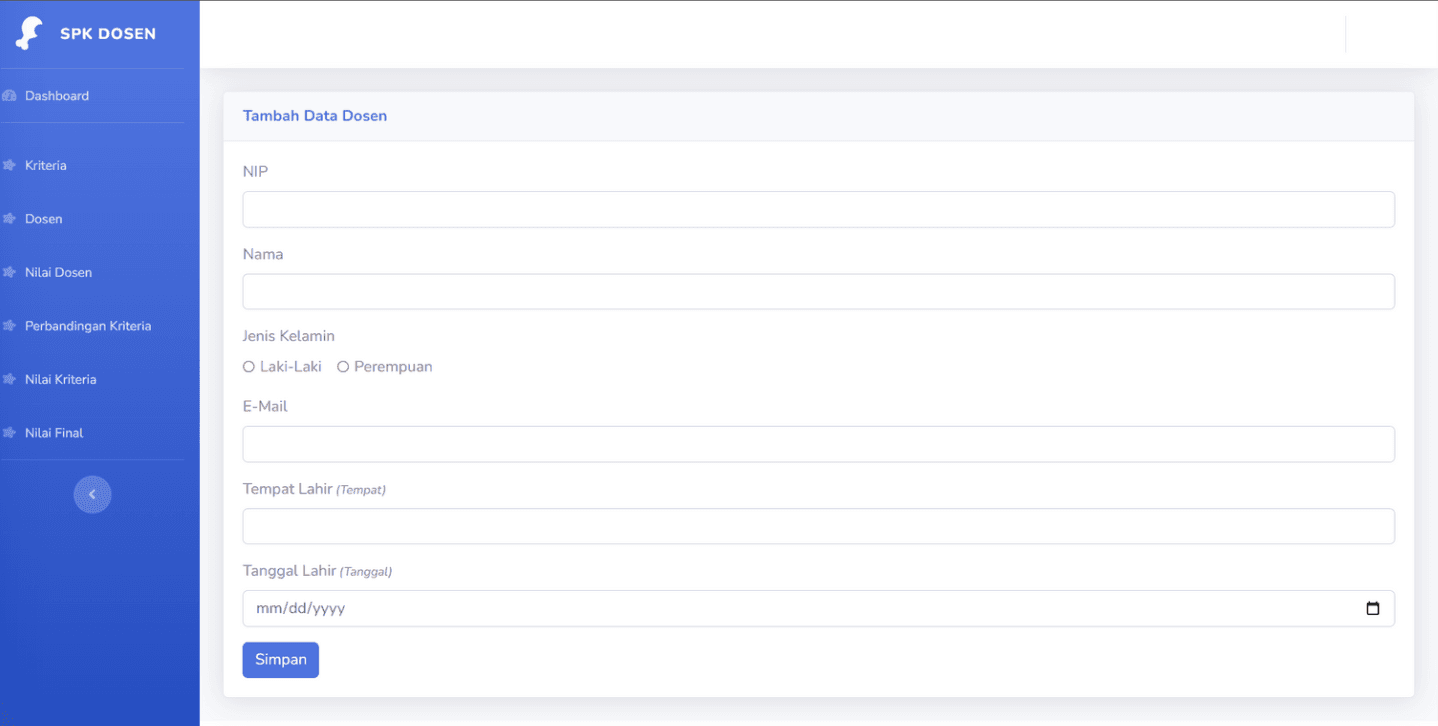Click the icon beside Perbandingan Kriteria

10,326
